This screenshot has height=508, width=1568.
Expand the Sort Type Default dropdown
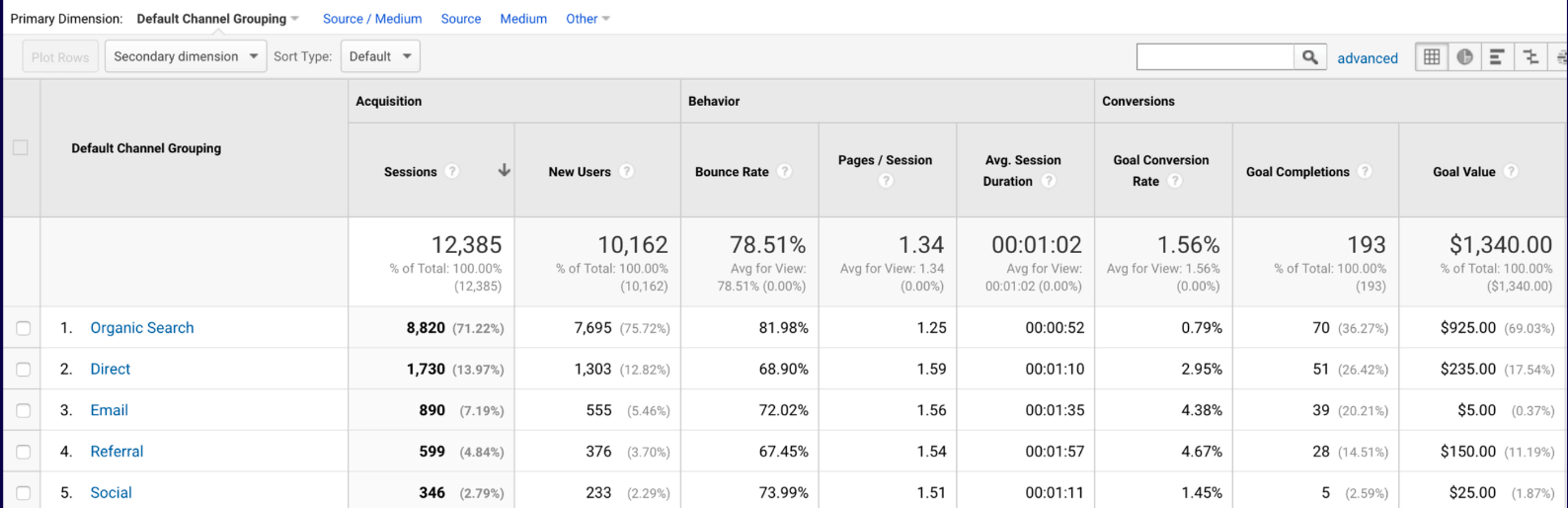(x=380, y=56)
